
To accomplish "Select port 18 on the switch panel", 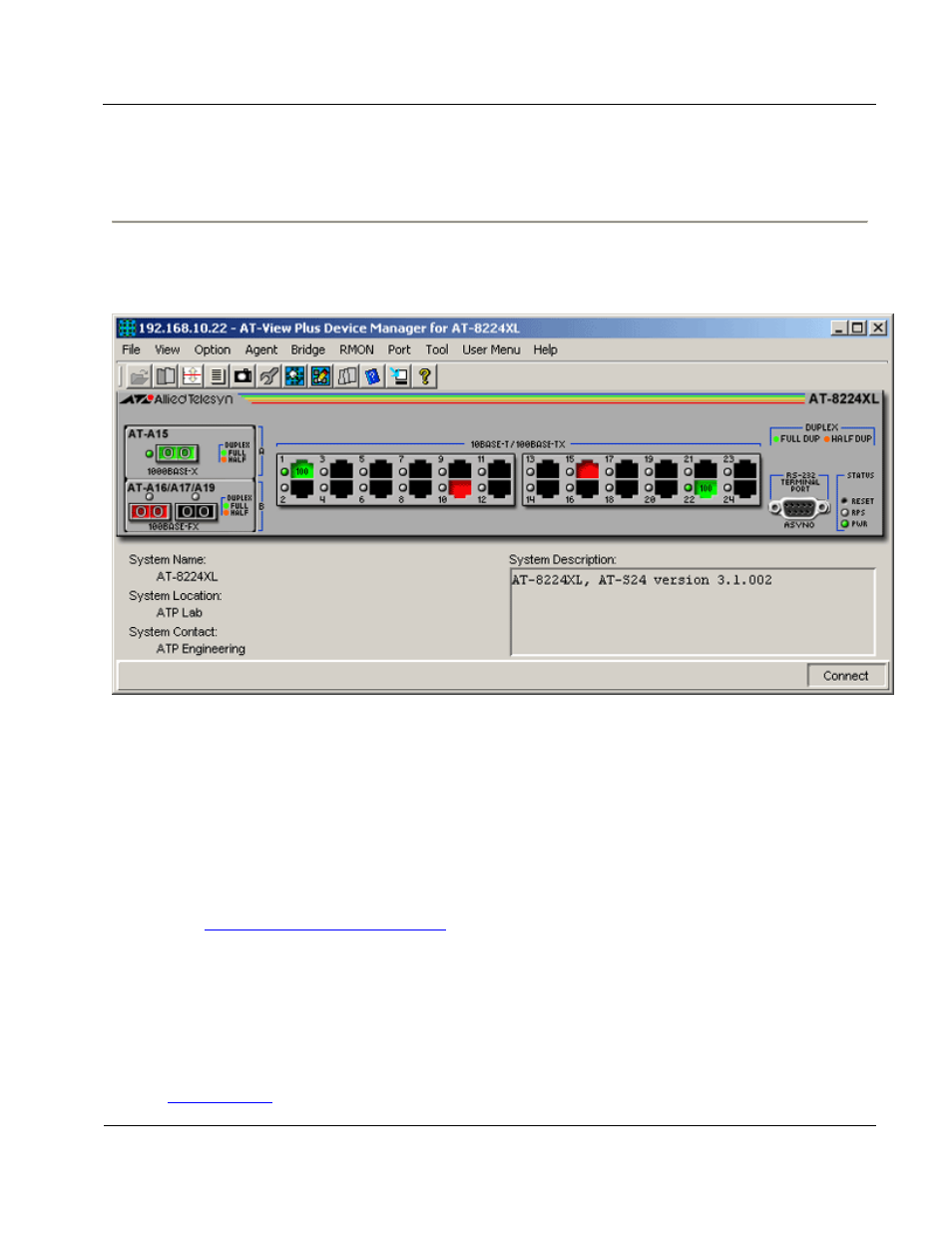I will click(627, 488).
